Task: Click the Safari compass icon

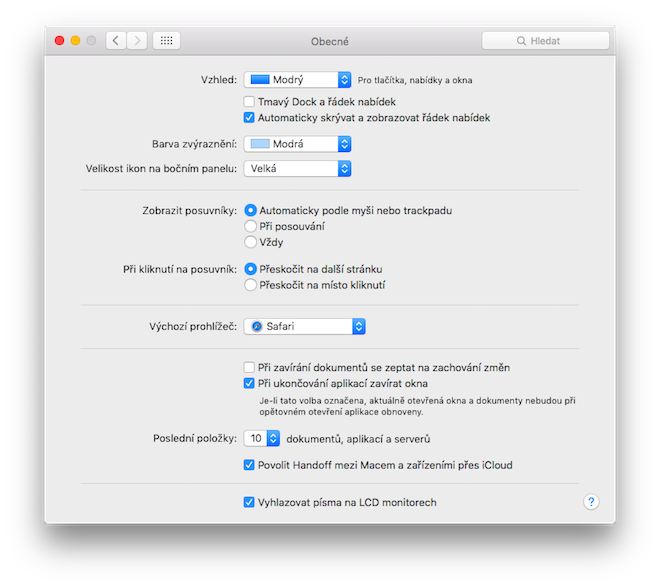Action: (257, 326)
